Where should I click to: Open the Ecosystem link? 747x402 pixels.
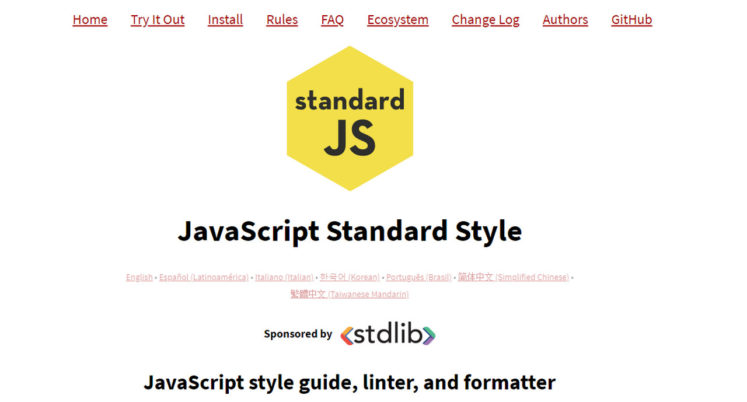pos(397,20)
